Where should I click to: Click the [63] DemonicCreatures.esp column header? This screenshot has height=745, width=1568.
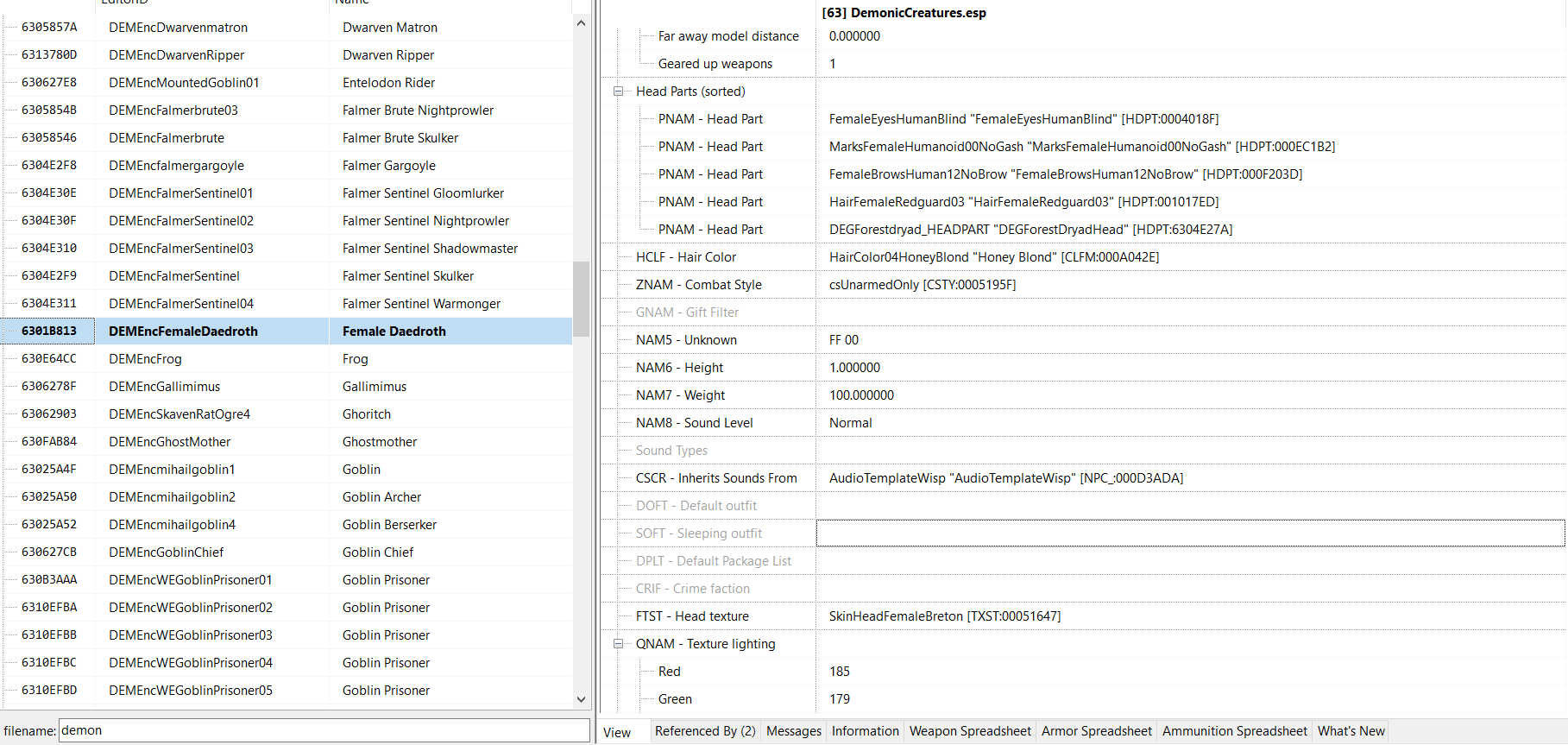point(904,13)
